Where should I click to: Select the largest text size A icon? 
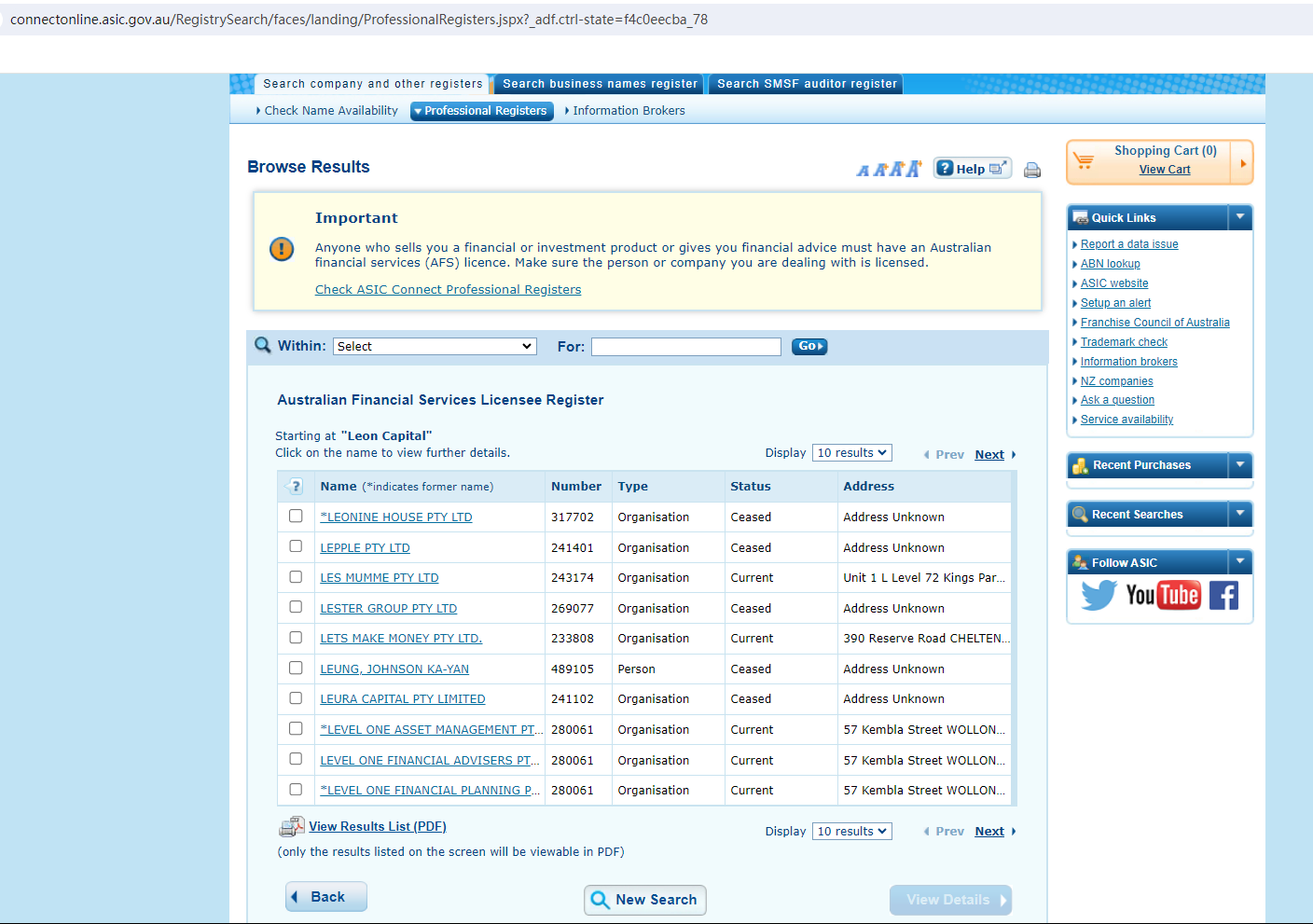pyautogui.click(x=913, y=169)
